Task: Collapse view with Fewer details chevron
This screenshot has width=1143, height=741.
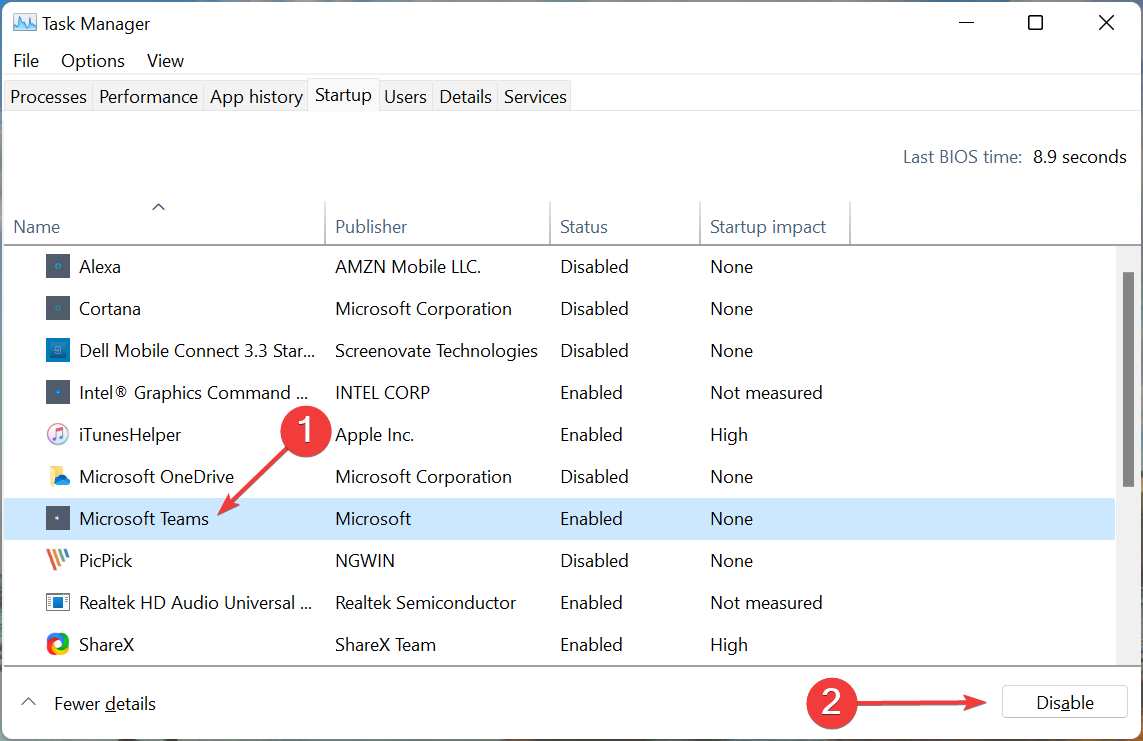Action: (28, 702)
